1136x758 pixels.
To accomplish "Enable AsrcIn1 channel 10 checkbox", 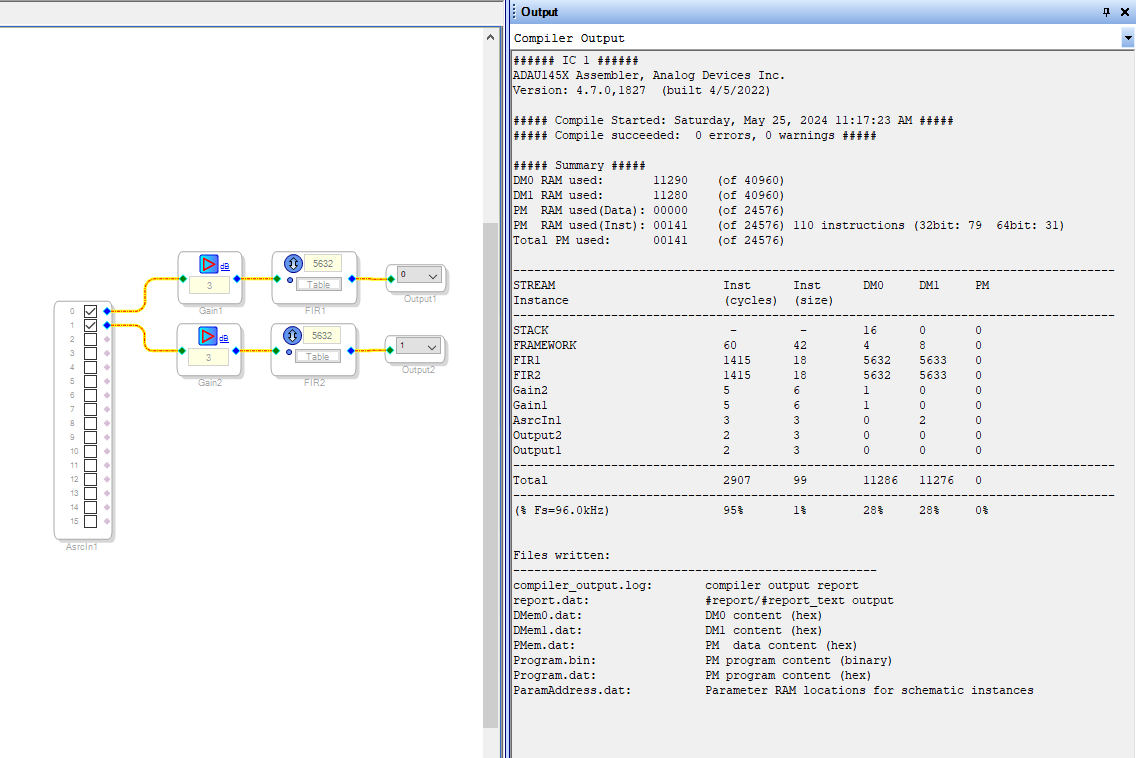I will point(91,451).
